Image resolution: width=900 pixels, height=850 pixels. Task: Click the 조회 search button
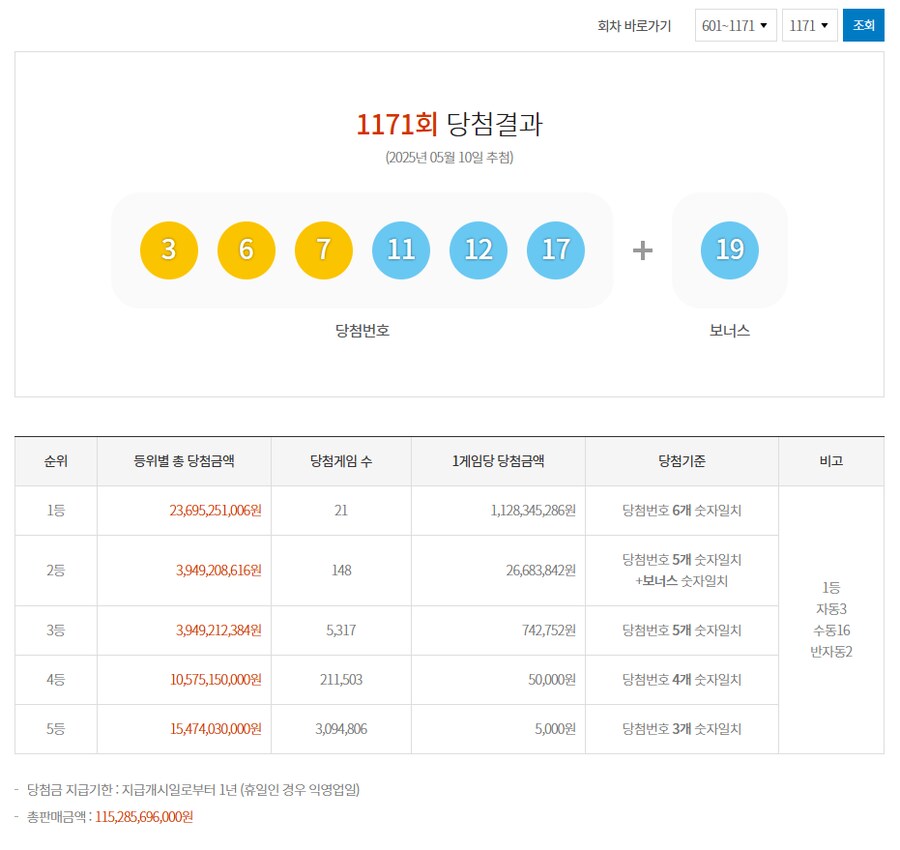click(x=864, y=25)
